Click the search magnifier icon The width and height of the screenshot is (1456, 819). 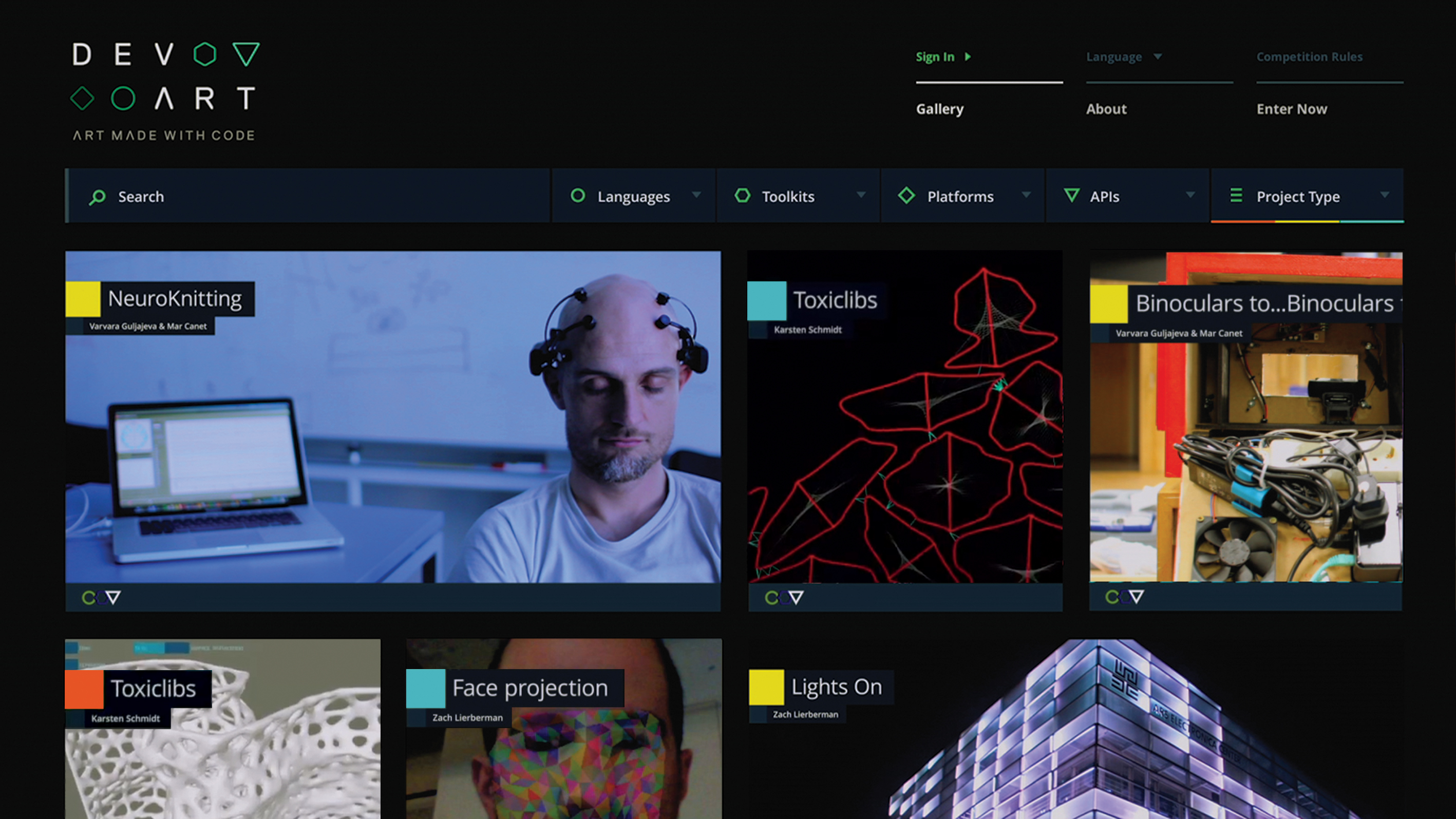tap(98, 196)
